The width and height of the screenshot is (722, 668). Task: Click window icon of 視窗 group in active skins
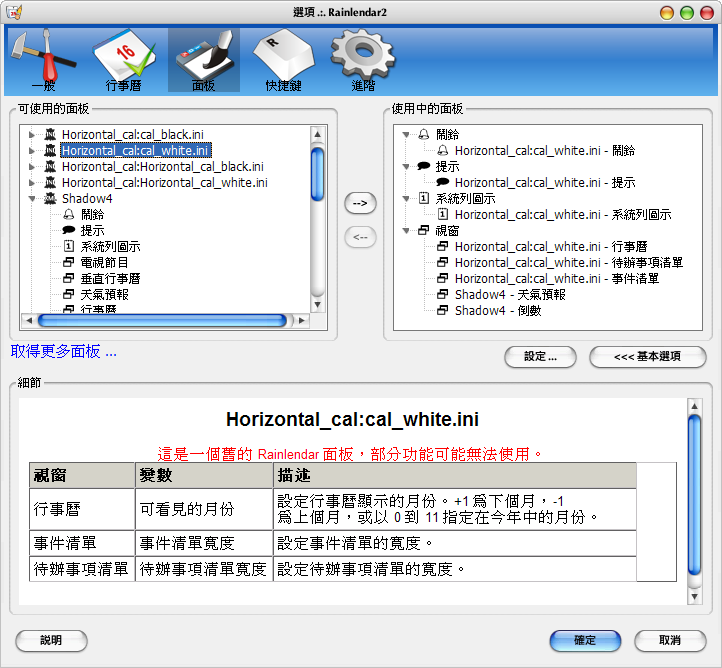(424, 230)
